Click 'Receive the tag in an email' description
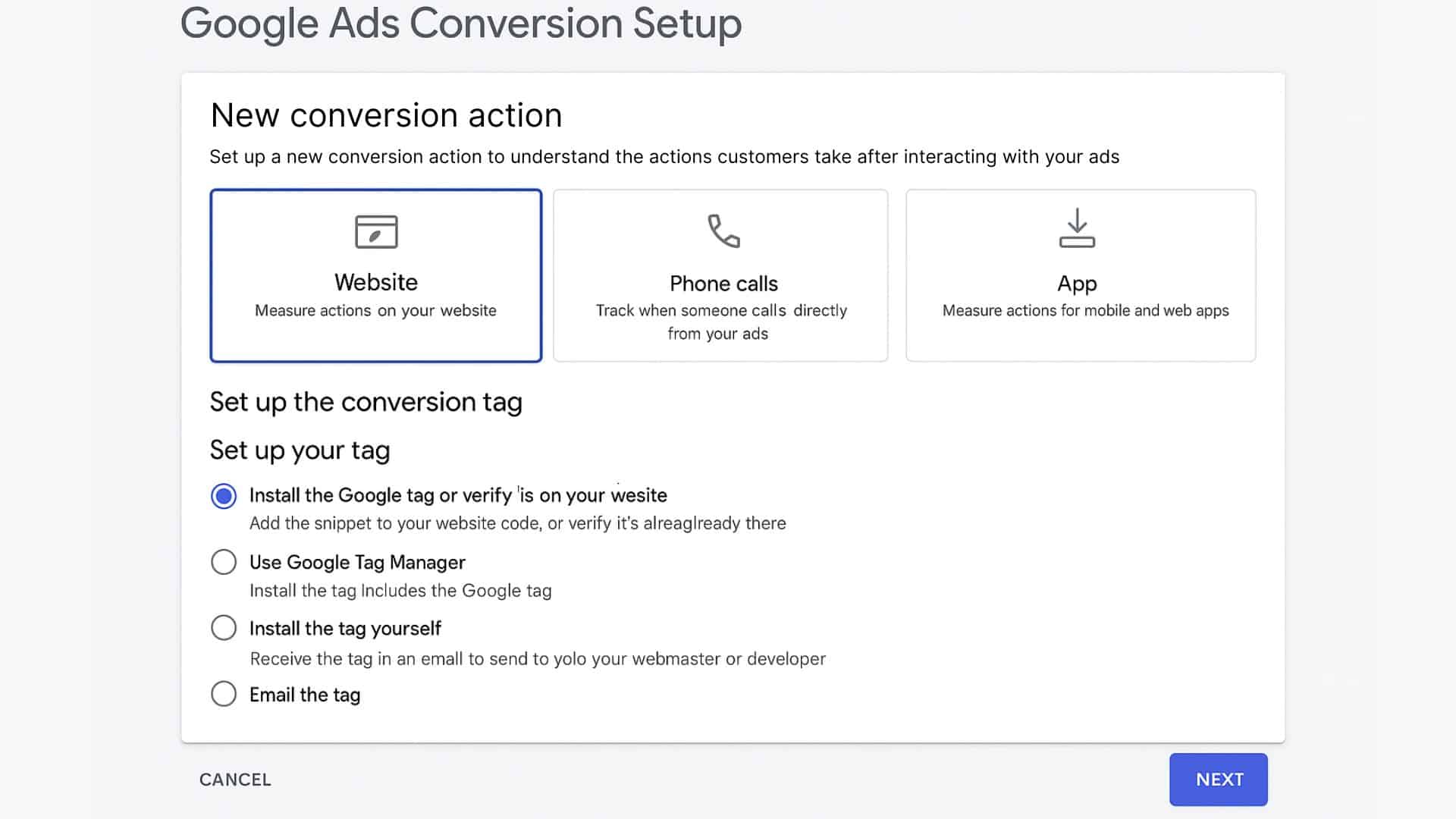This screenshot has height=819, width=1456. (x=538, y=659)
